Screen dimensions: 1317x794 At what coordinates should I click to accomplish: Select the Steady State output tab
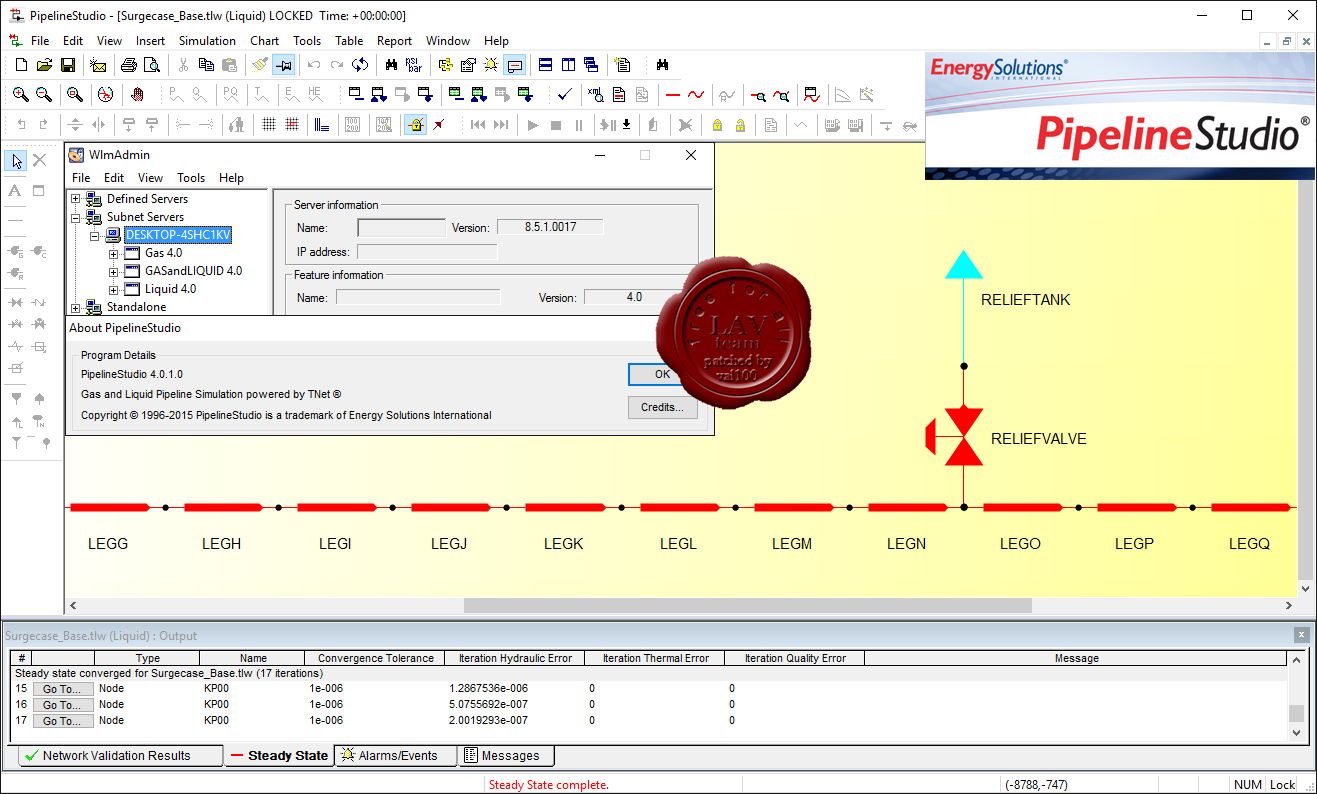pos(279,756)
